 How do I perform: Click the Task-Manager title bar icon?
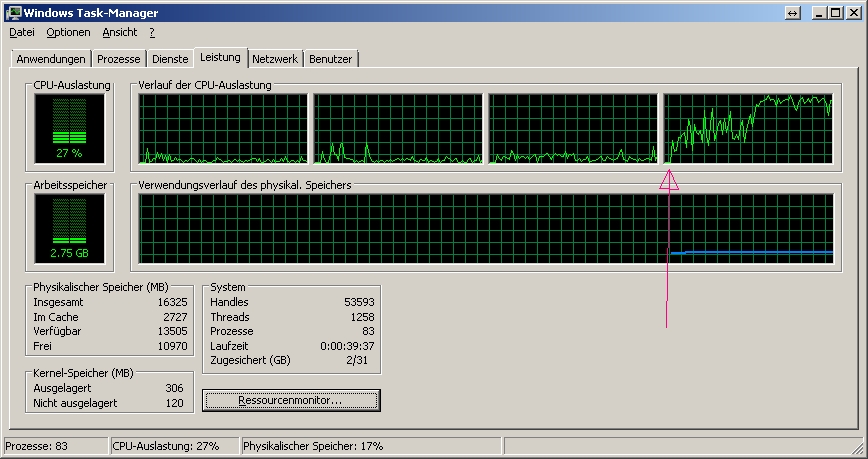click(13, 13)
